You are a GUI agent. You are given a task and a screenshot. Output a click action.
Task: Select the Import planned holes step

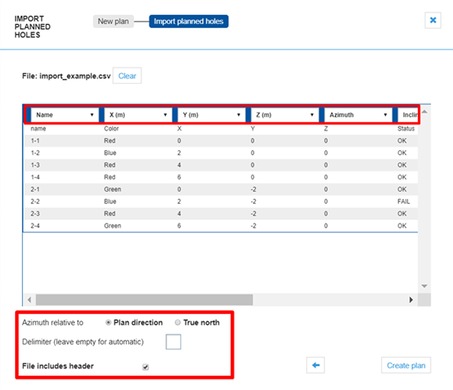pyautogui.click(x=189, y=21)
